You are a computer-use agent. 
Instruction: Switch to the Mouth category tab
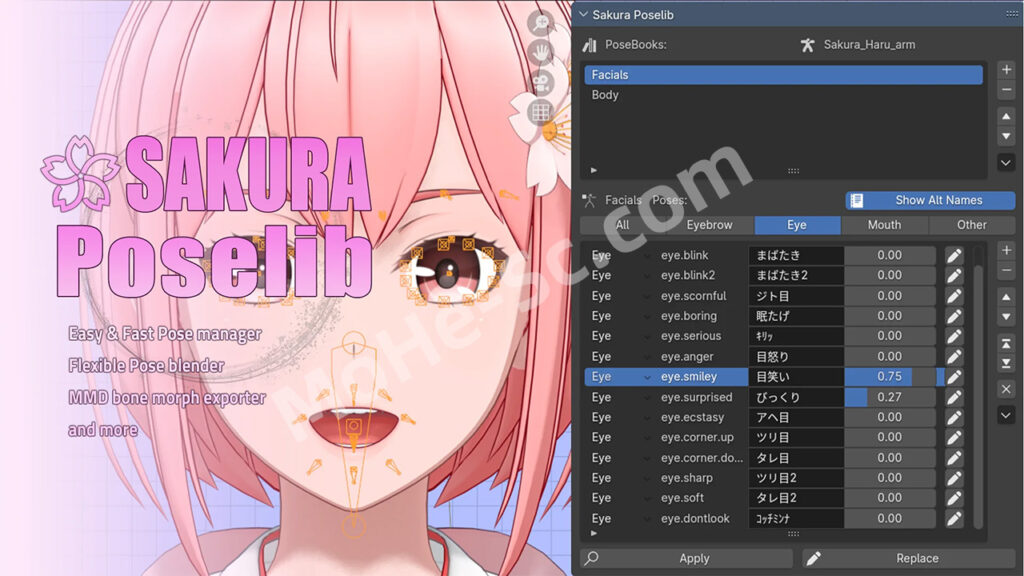tap(884, 225)
